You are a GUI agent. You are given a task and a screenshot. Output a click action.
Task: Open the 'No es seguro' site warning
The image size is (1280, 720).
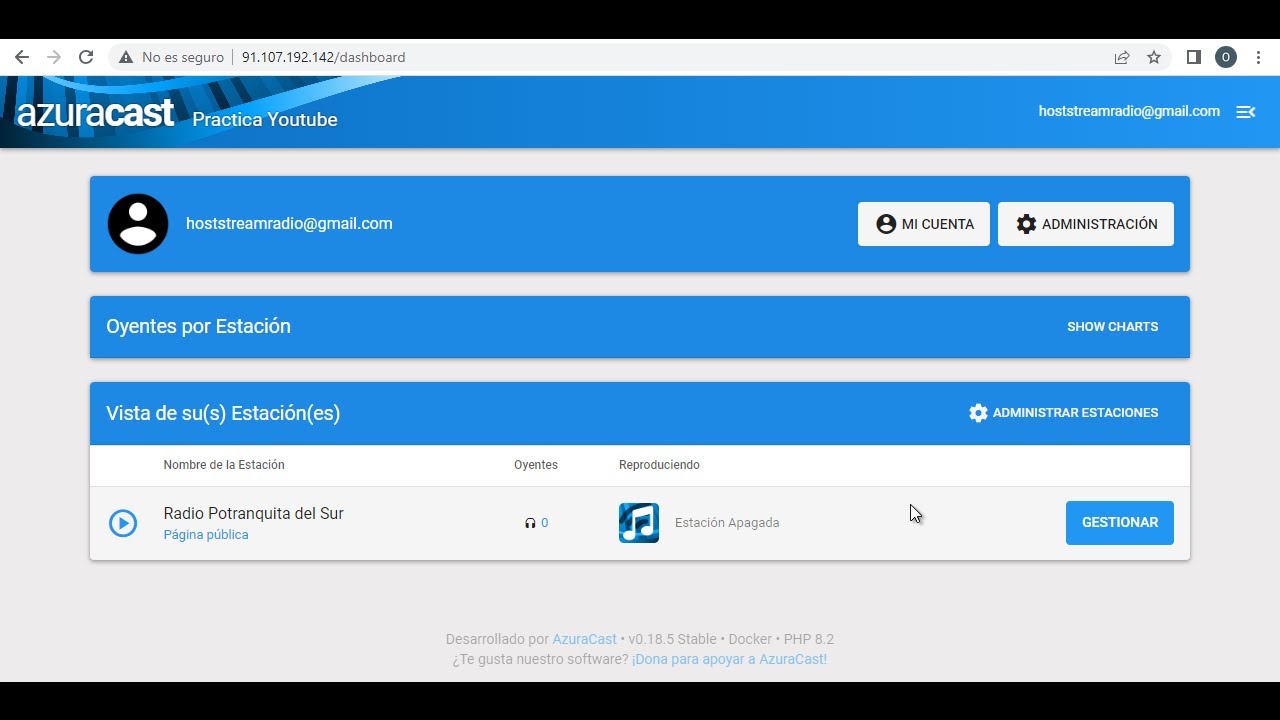[171, 57]
